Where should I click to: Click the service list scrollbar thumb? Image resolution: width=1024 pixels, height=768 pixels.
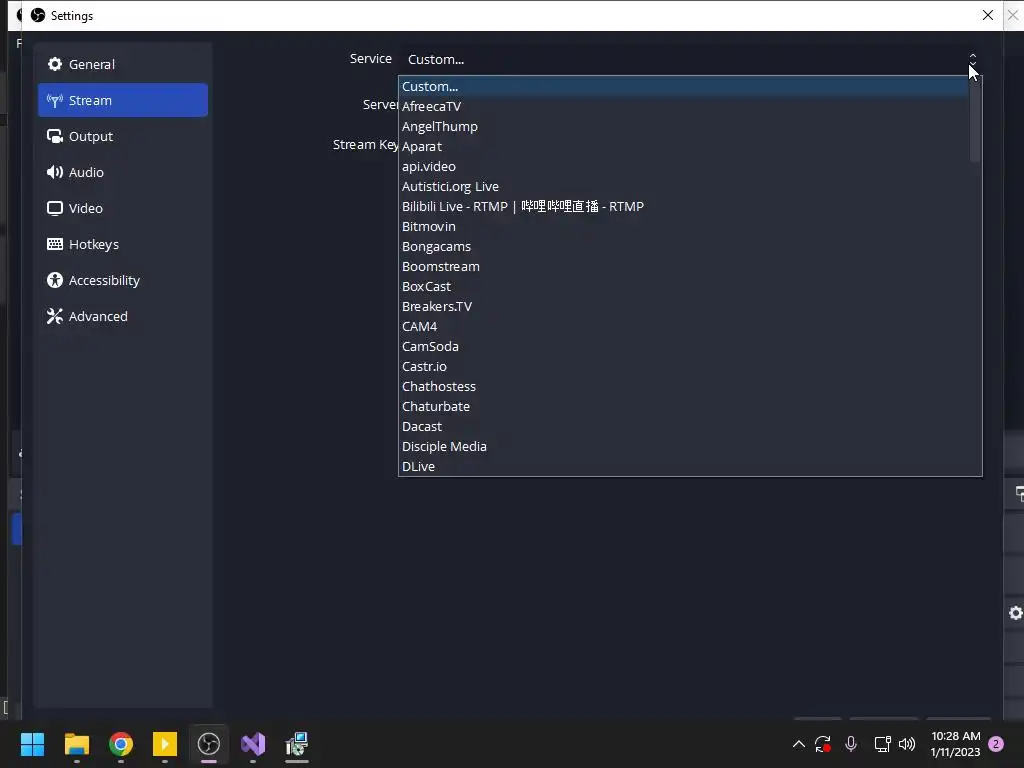975,120
